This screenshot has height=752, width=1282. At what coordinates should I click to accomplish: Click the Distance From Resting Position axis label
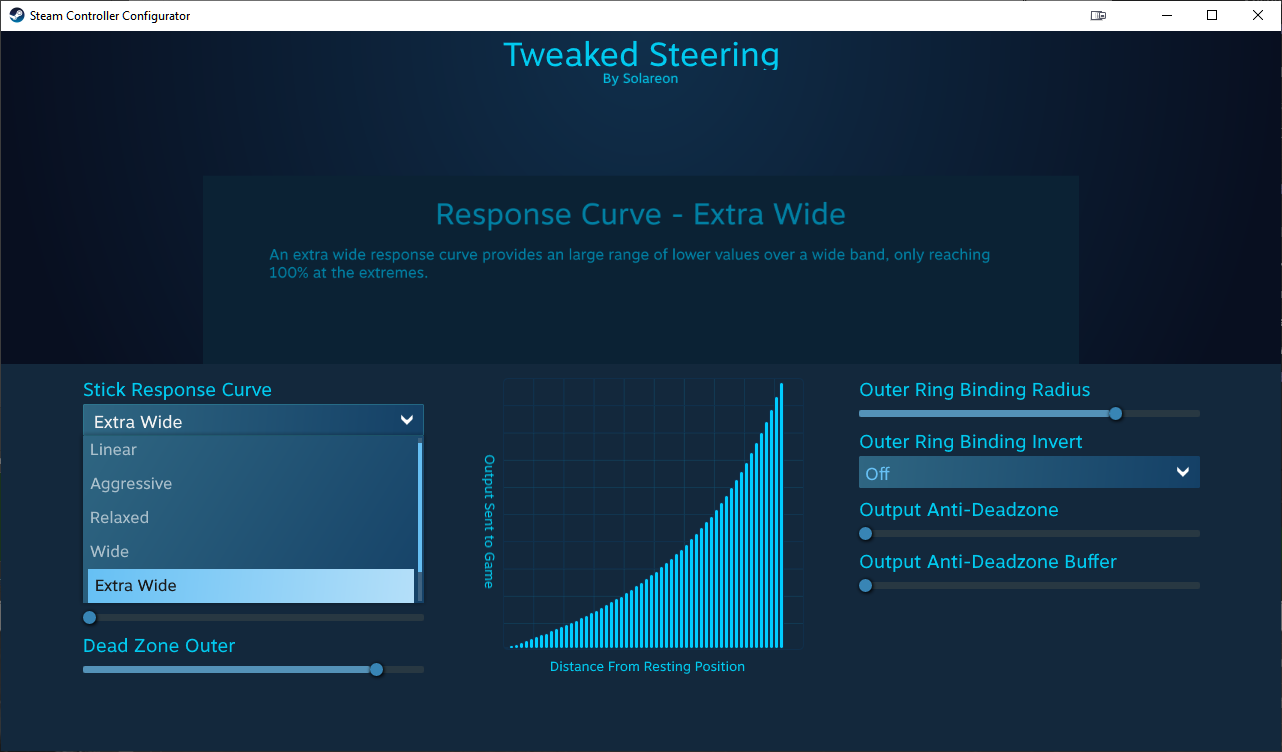coord(647,667)
